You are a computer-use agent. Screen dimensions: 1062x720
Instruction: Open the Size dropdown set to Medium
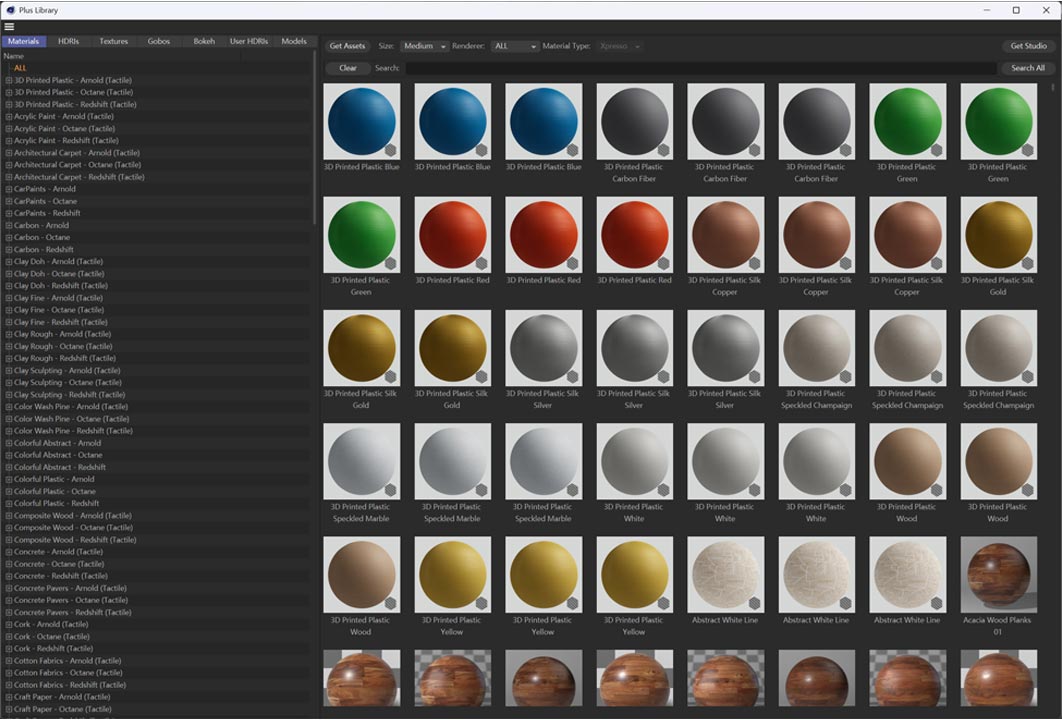(x=424, y=46)
